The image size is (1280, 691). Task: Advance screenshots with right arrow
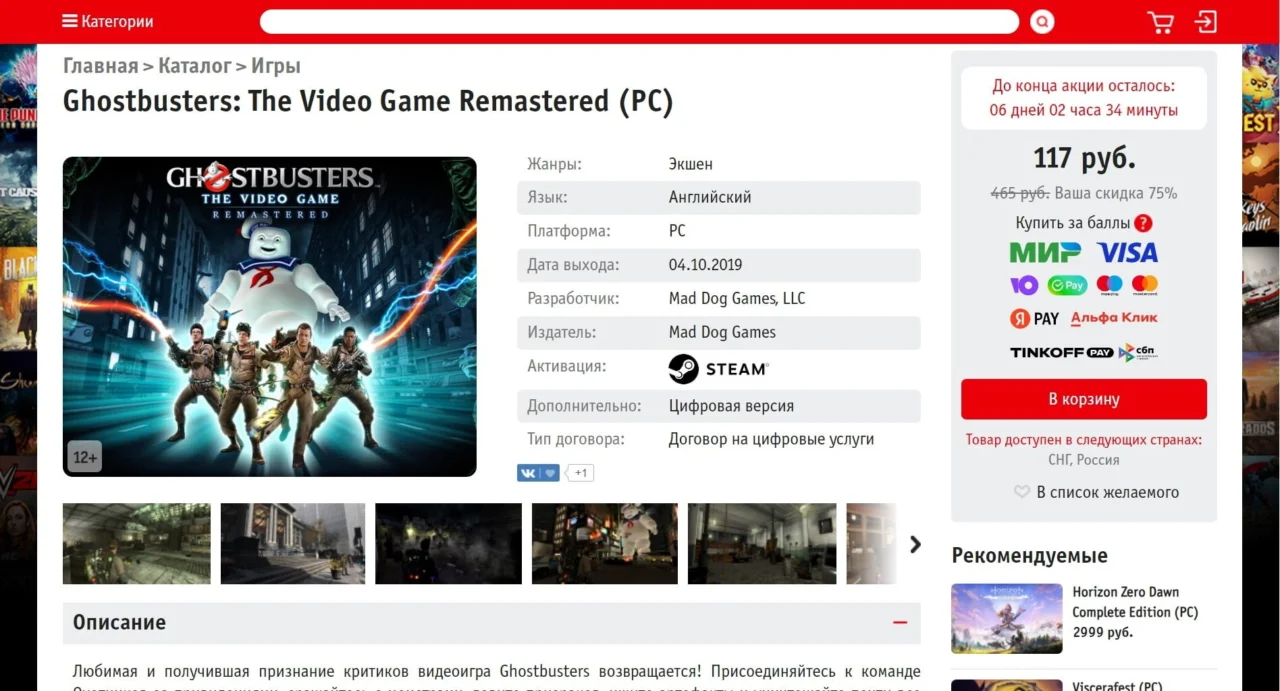coord(915,544)
